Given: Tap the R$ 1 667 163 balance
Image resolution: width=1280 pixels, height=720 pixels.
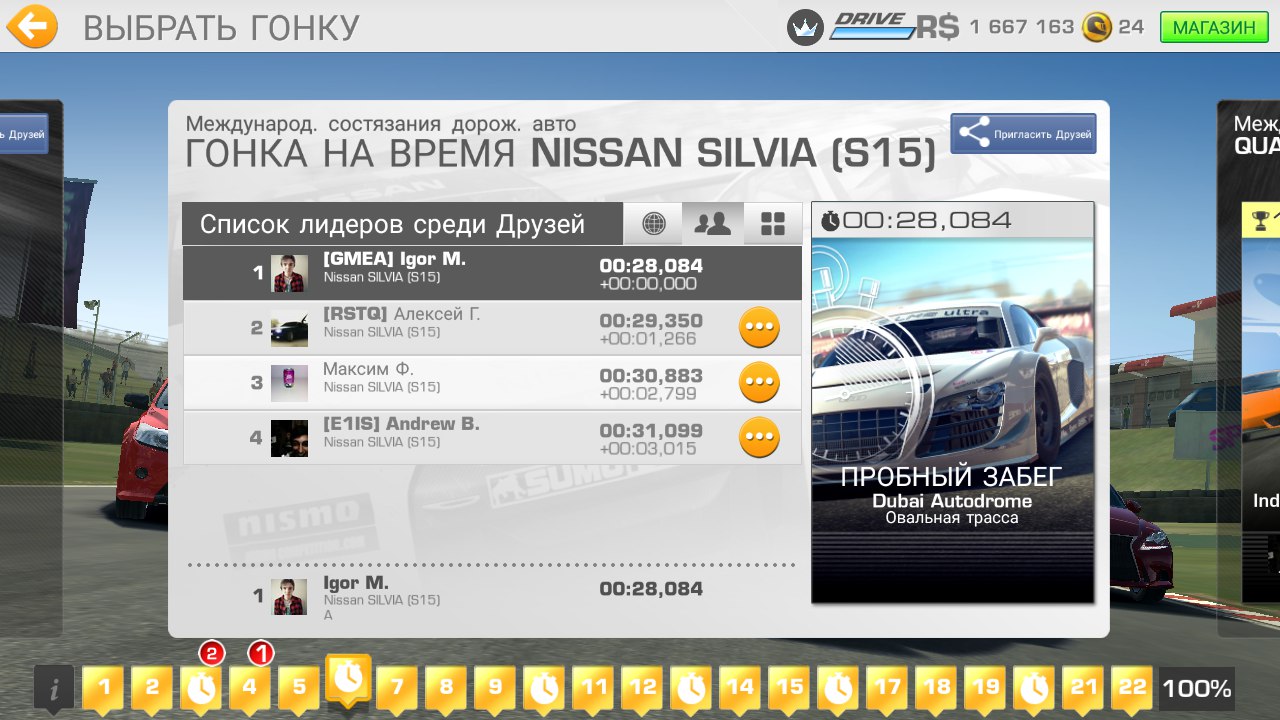Looking at the screenshot, I should [995, 27].
